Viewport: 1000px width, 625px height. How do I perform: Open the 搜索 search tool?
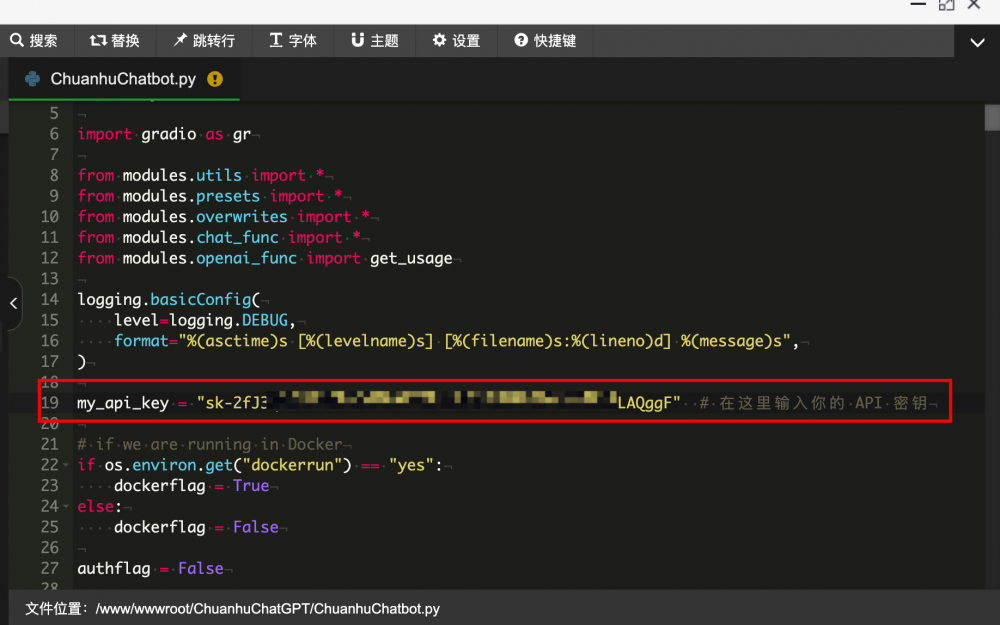(x=35, y=41)
